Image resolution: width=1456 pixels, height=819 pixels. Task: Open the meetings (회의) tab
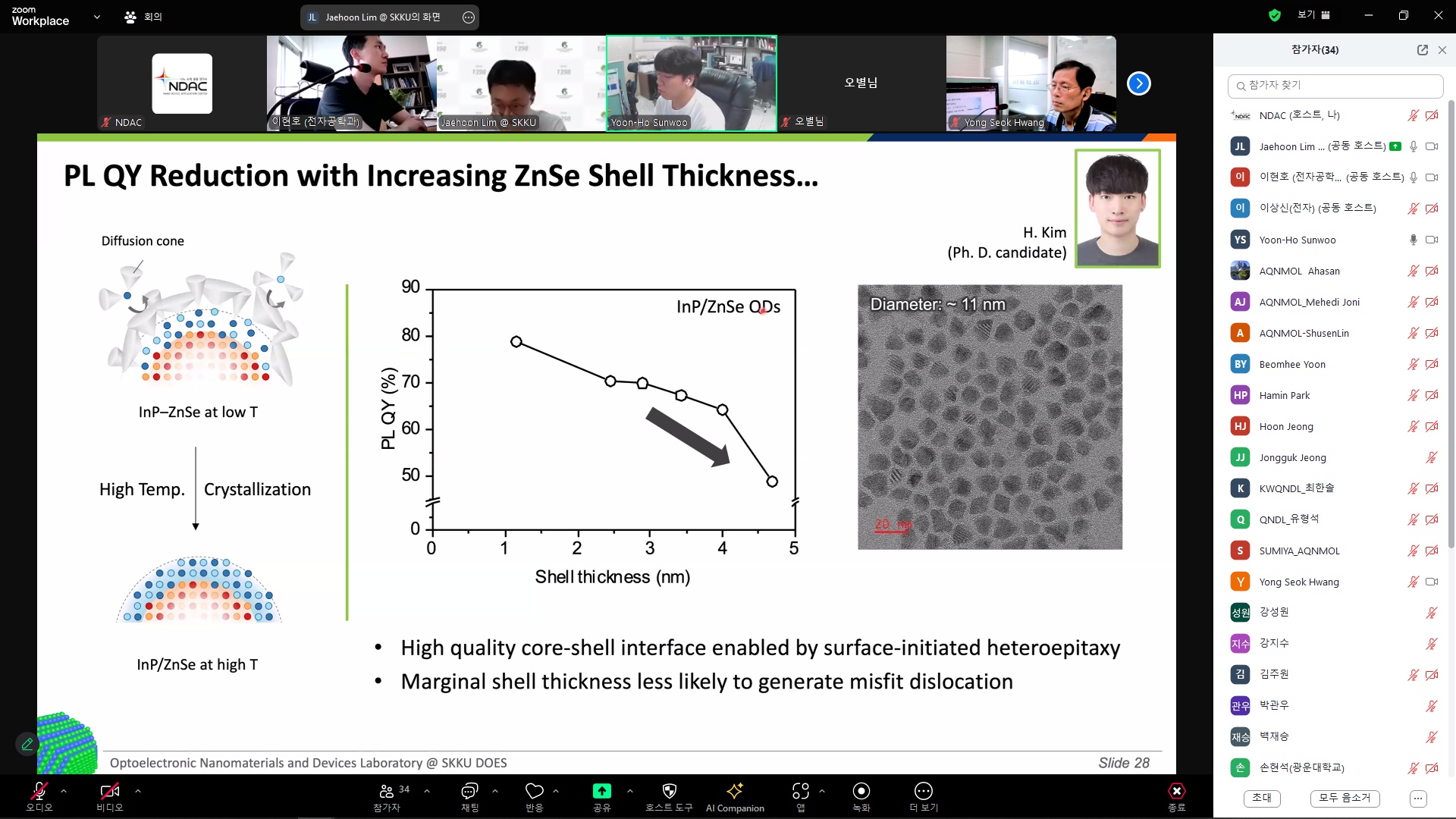point(143,17)
